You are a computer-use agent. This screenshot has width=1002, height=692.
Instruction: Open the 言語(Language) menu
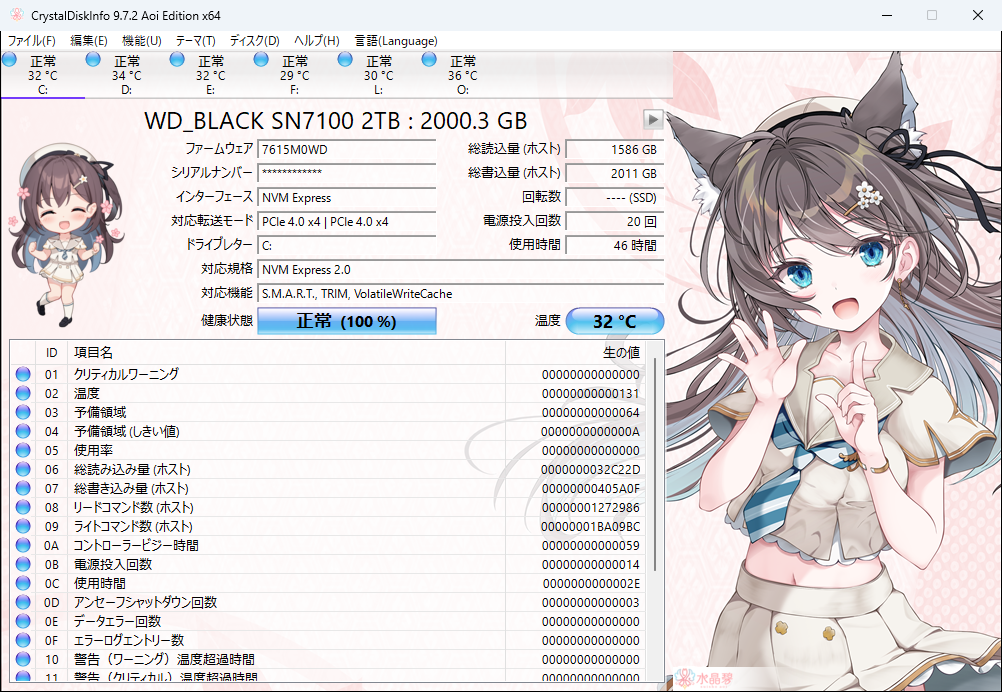pos(395,41)
